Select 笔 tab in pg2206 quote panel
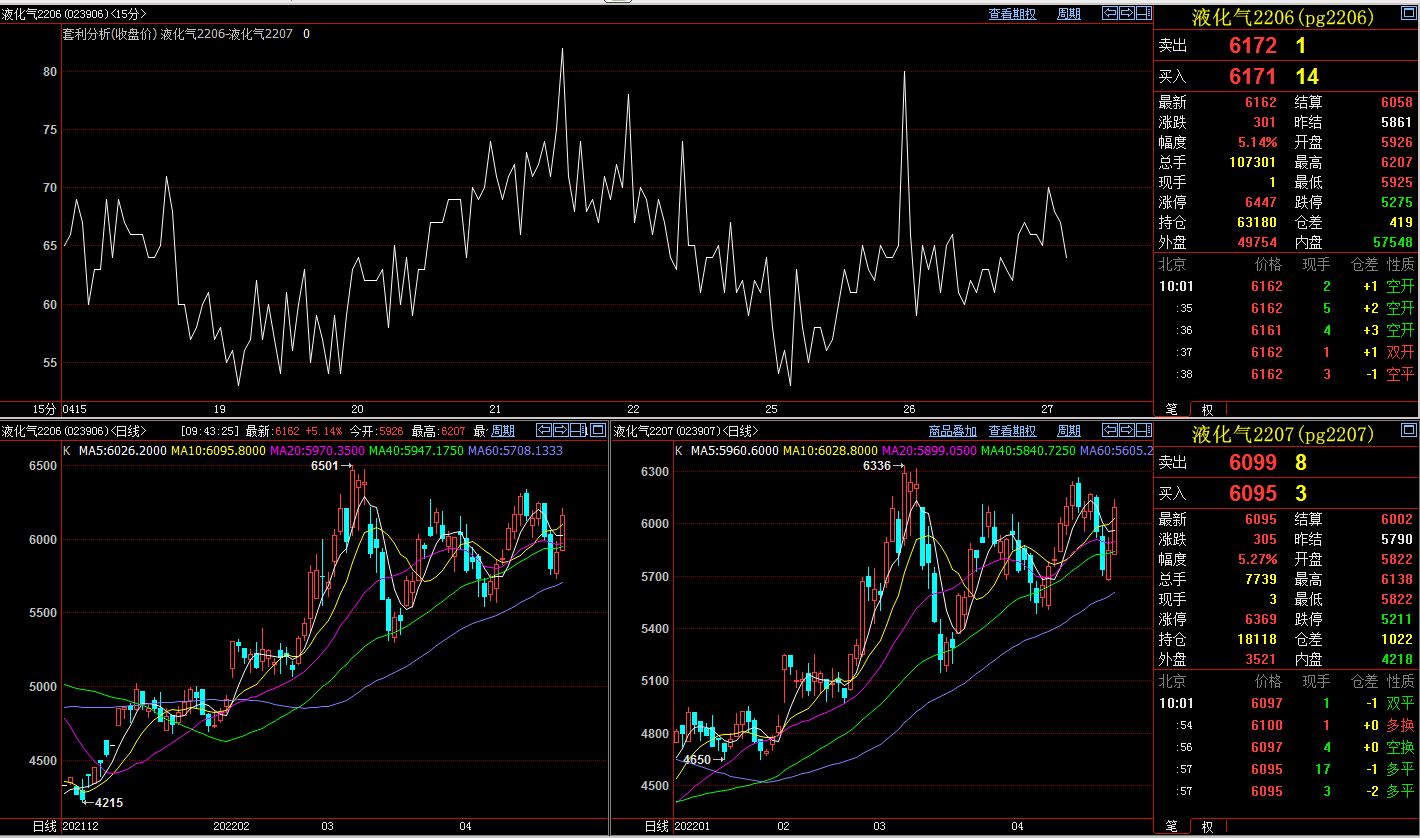Image resolution: width=1420 pixels, height=838 pixels. click(x=1171, y=410)
